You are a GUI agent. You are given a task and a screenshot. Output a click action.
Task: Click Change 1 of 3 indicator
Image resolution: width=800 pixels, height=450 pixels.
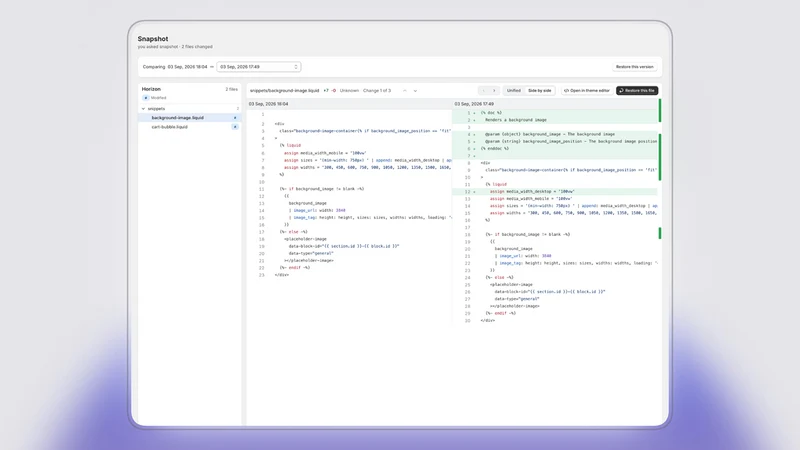click(377, 91)
